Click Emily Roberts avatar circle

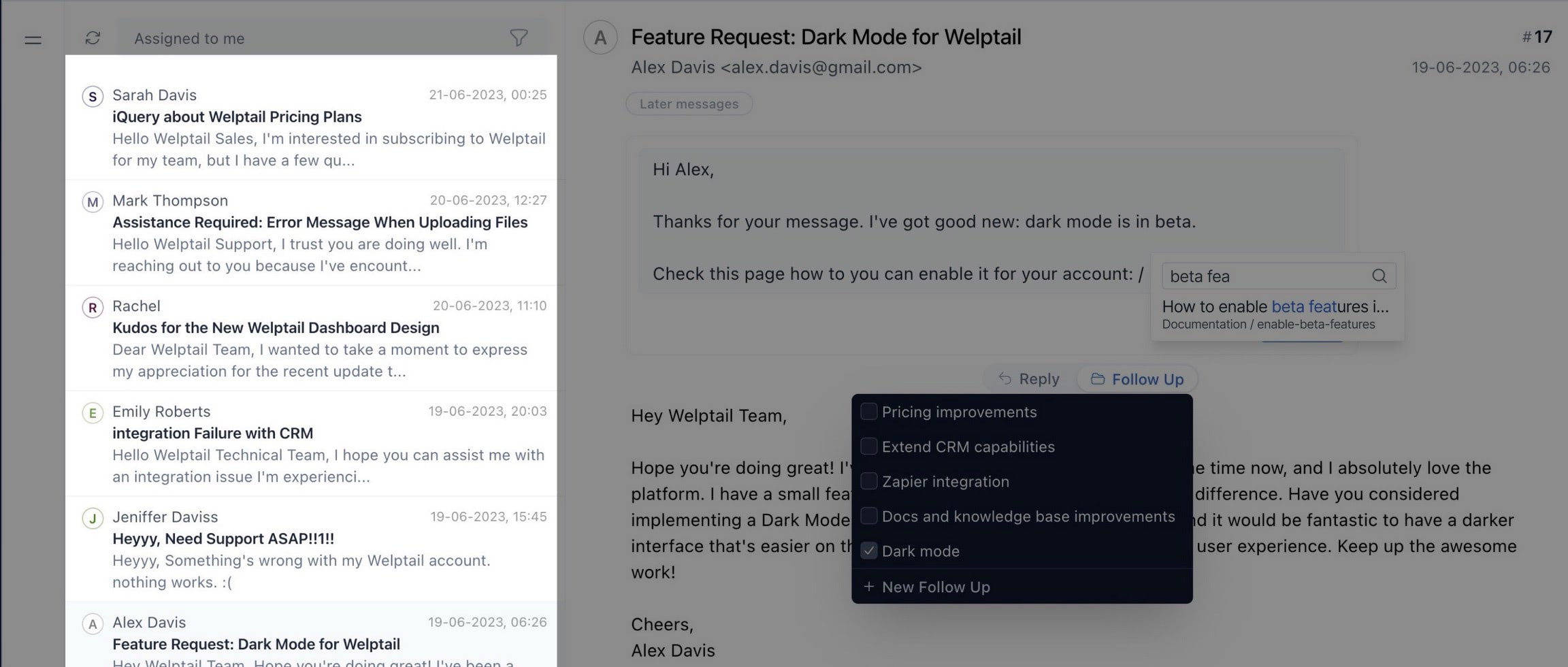(93, 412)
